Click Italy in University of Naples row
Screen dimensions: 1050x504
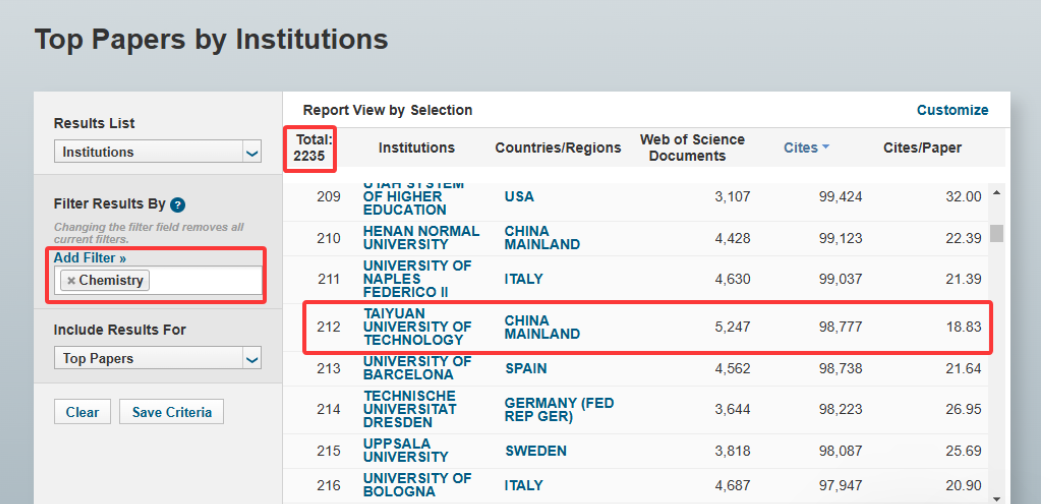(523, 279)
